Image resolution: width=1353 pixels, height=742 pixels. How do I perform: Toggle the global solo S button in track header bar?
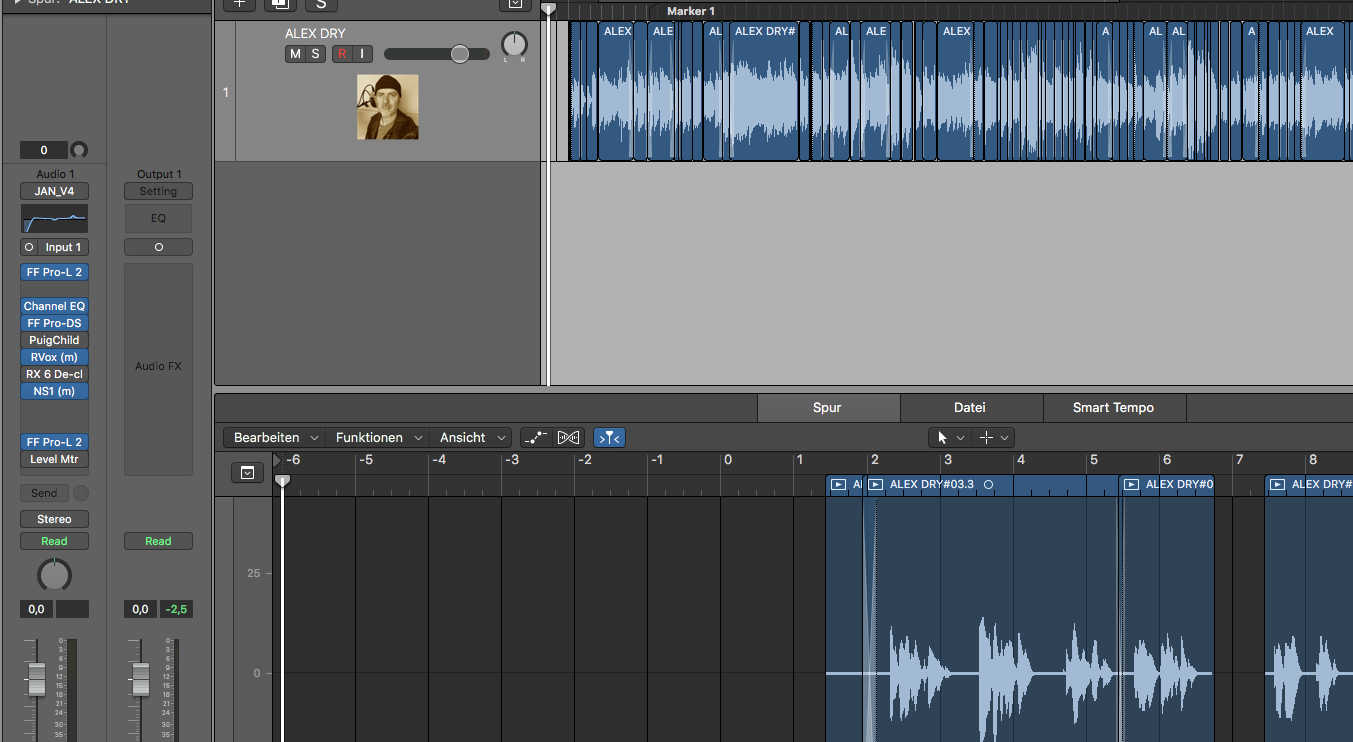[320, 3]
